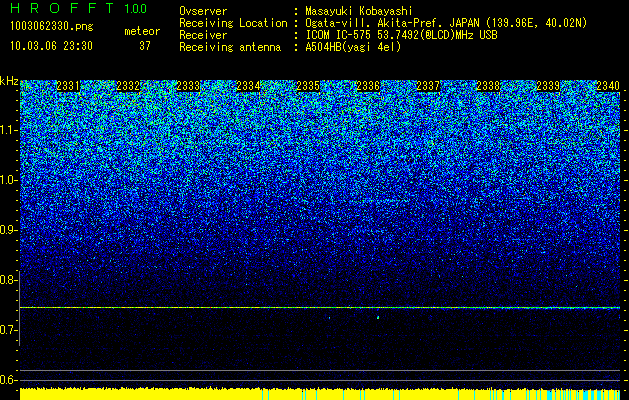Click the 0.6 kHz axis tick label
Screen dimensions: 629x400
pos(8,380)
